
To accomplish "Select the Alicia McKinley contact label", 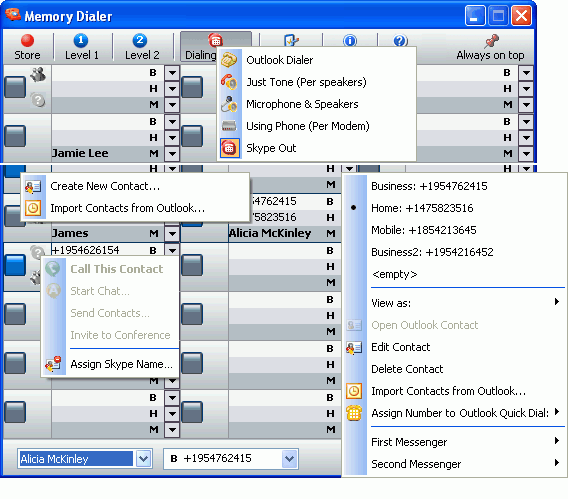I will pyautogui.click(x=270, y=233).
